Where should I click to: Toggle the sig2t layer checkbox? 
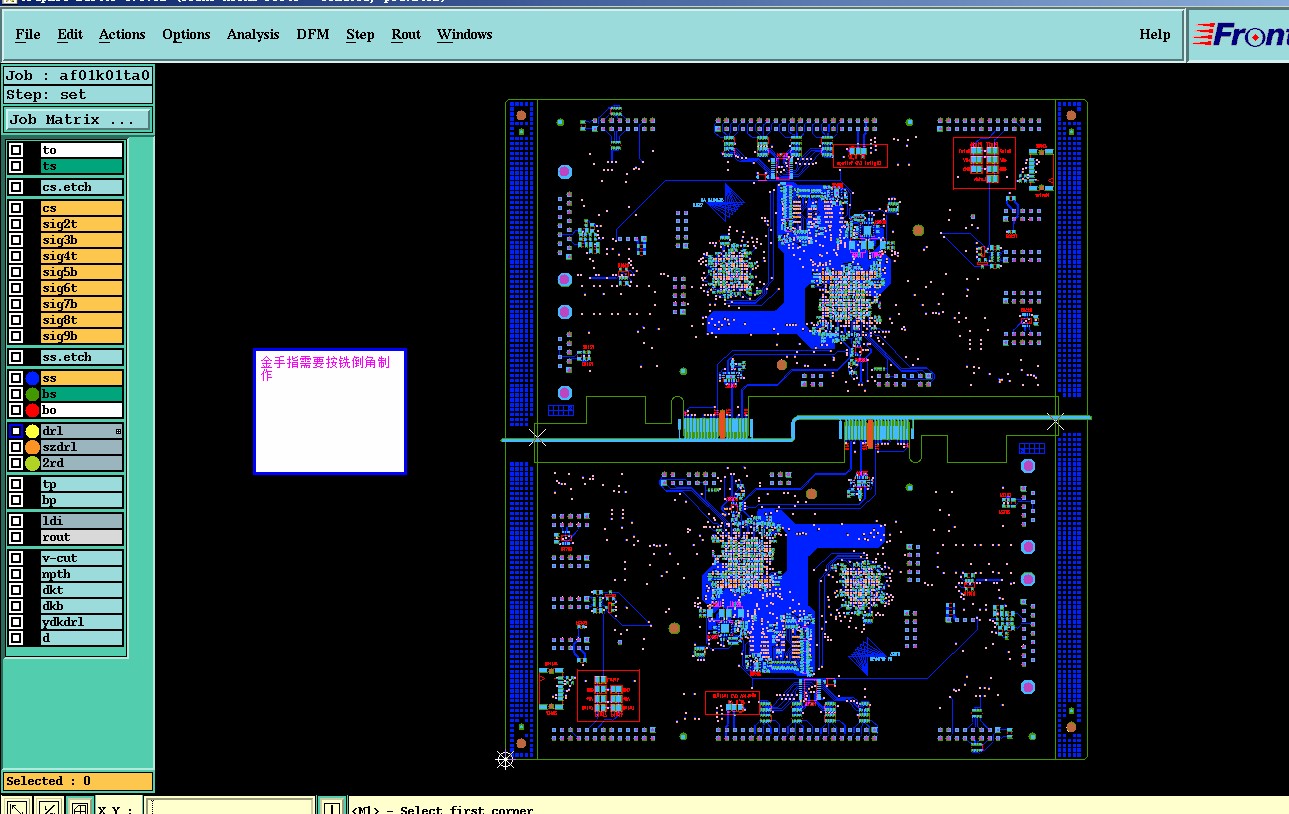point(16,224)
